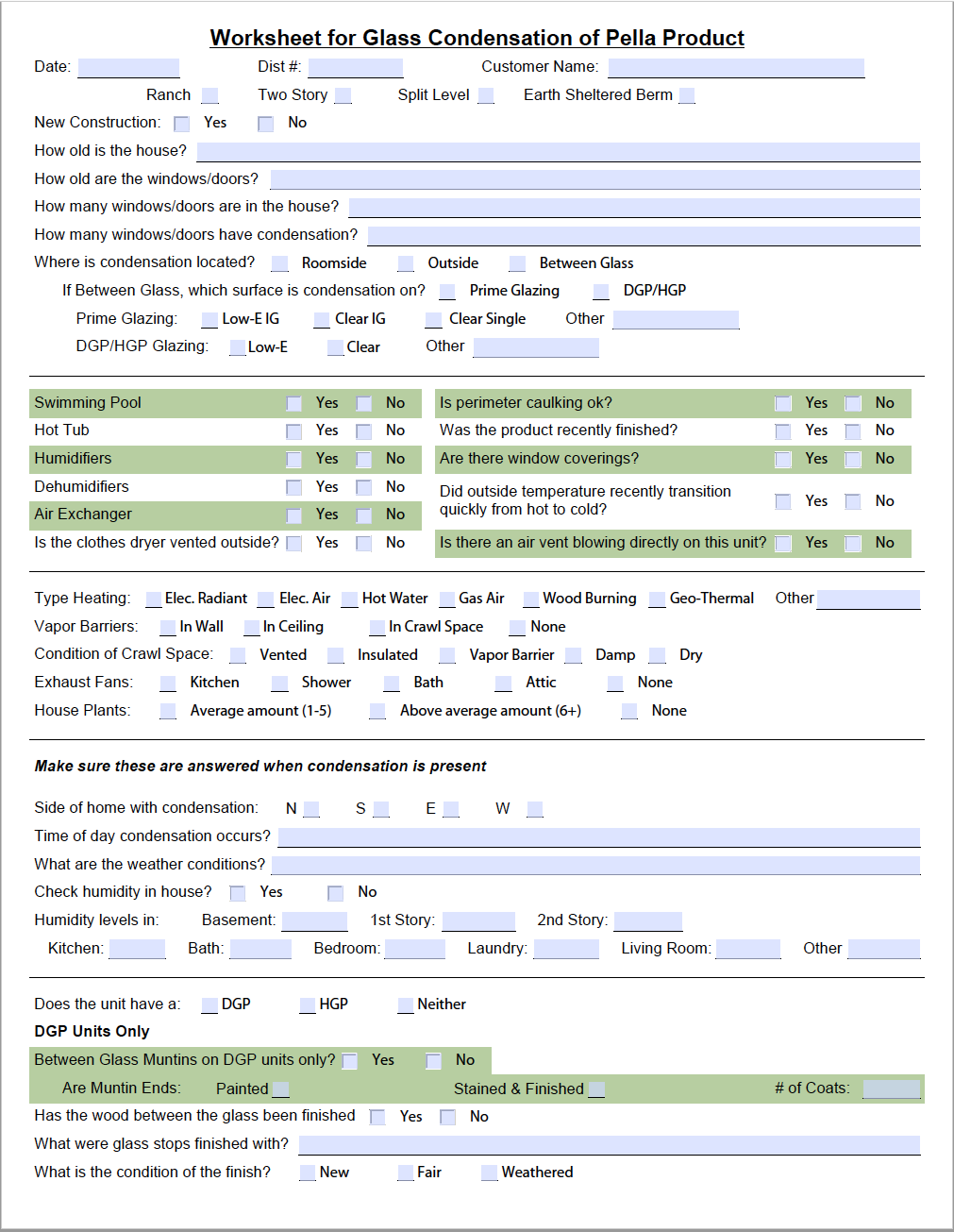Image resolution: width=954 pixels, height=1232 pixels.
Task: Click the Customer Name field
Action: click(x=736, y=66)
